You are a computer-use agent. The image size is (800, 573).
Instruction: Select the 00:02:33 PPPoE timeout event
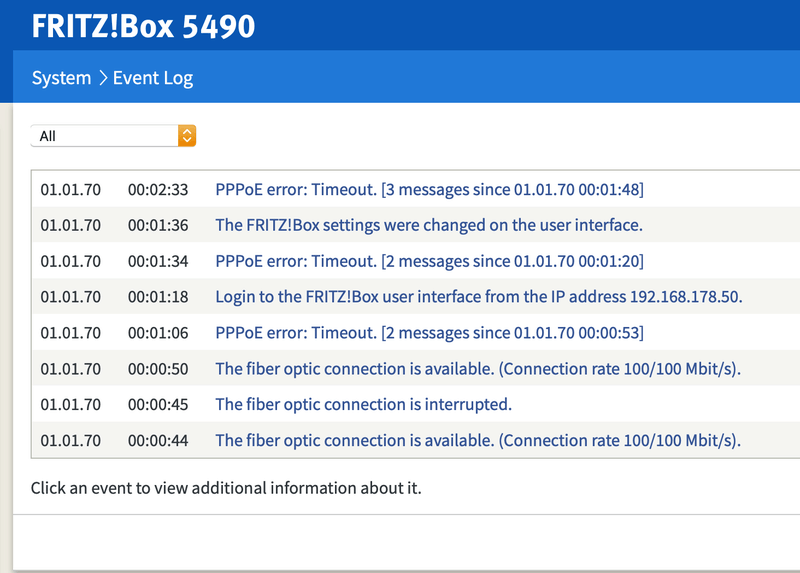click(x=429, y=190)
